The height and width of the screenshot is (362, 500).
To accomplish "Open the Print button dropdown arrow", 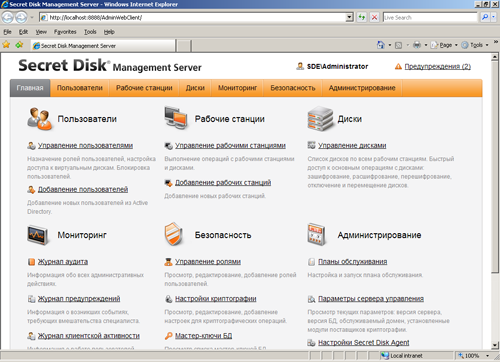I will (x=426, y=45).
